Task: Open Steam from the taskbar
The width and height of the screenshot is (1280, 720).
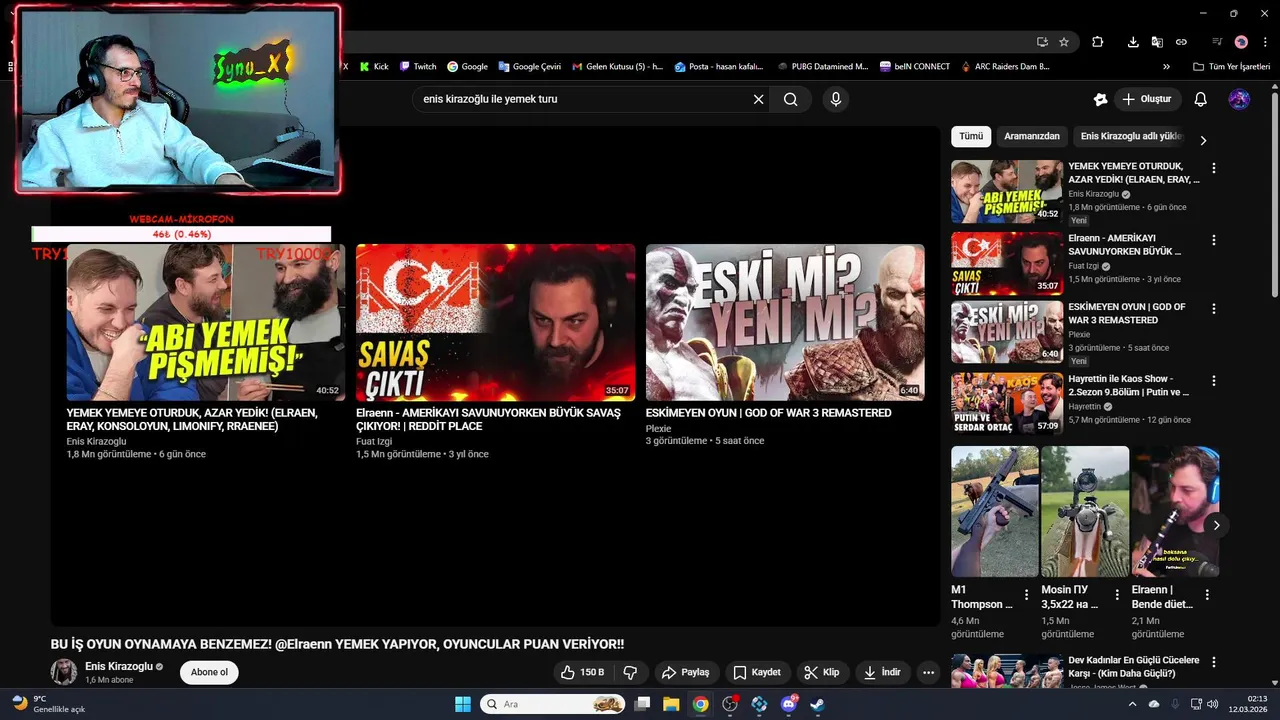Action: coord(817,704)
